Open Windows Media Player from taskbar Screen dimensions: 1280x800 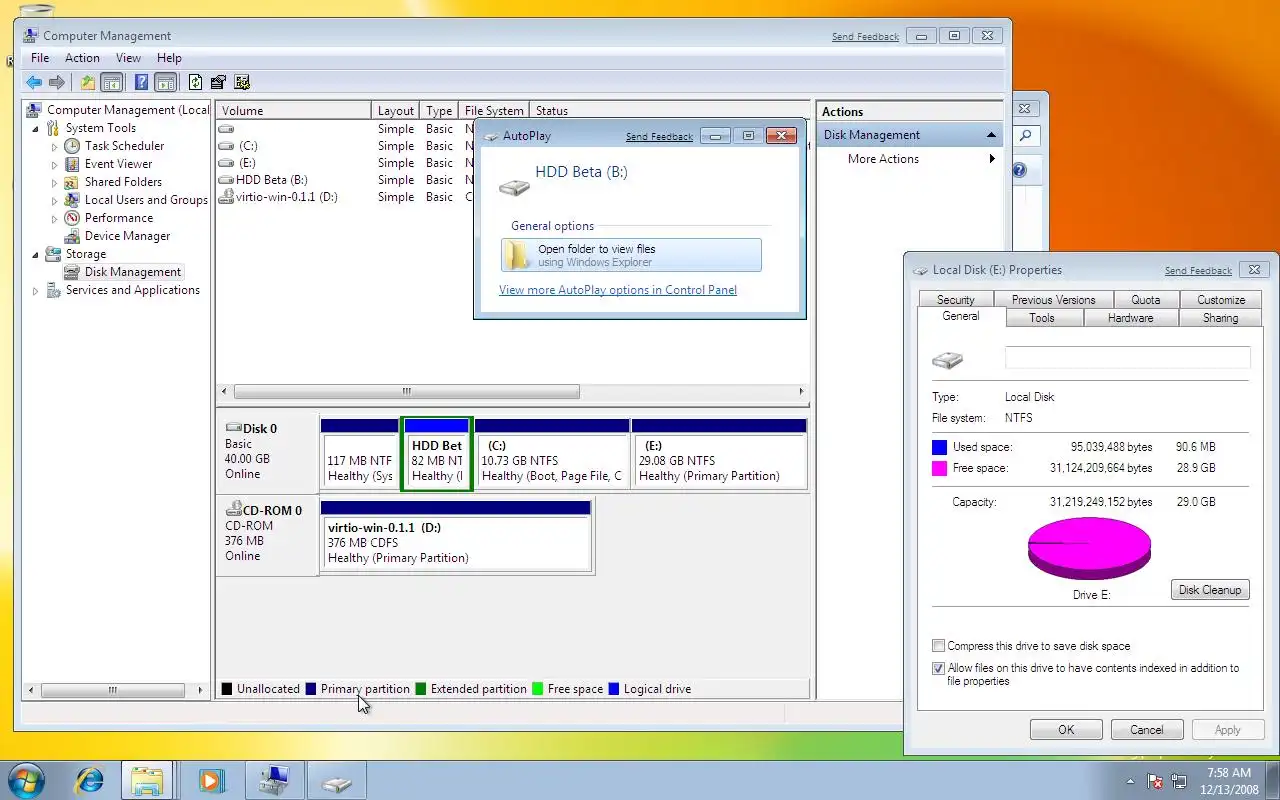(x=211, y=779)
